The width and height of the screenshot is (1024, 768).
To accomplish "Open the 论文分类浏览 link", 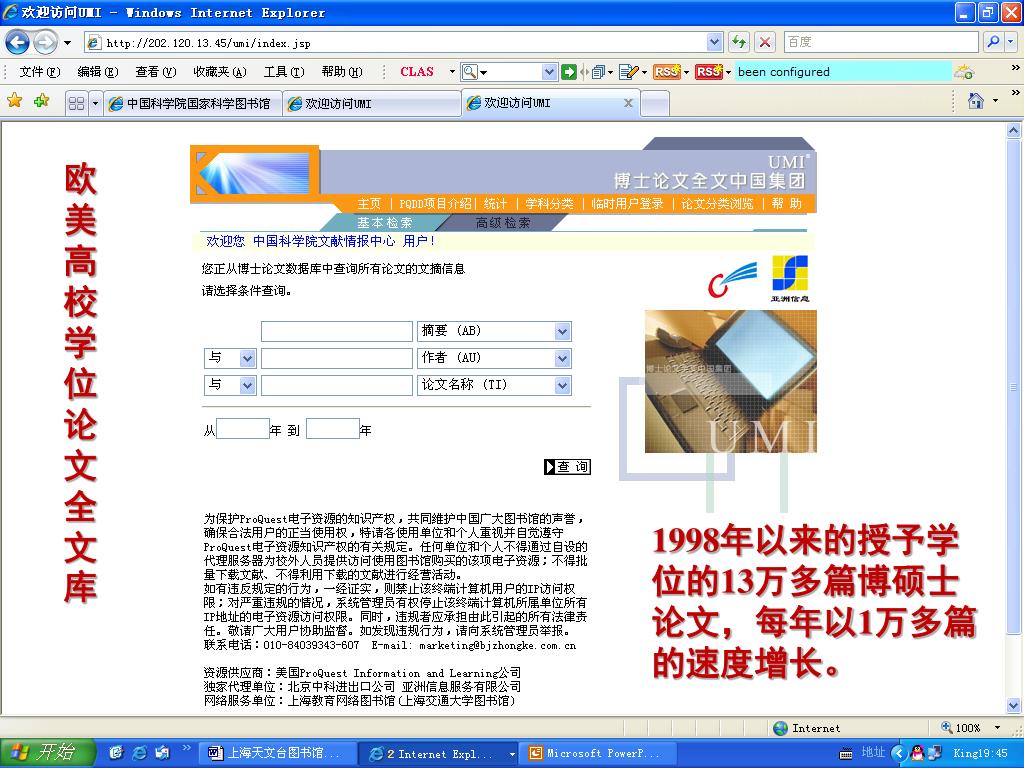I will click(717, 204).
